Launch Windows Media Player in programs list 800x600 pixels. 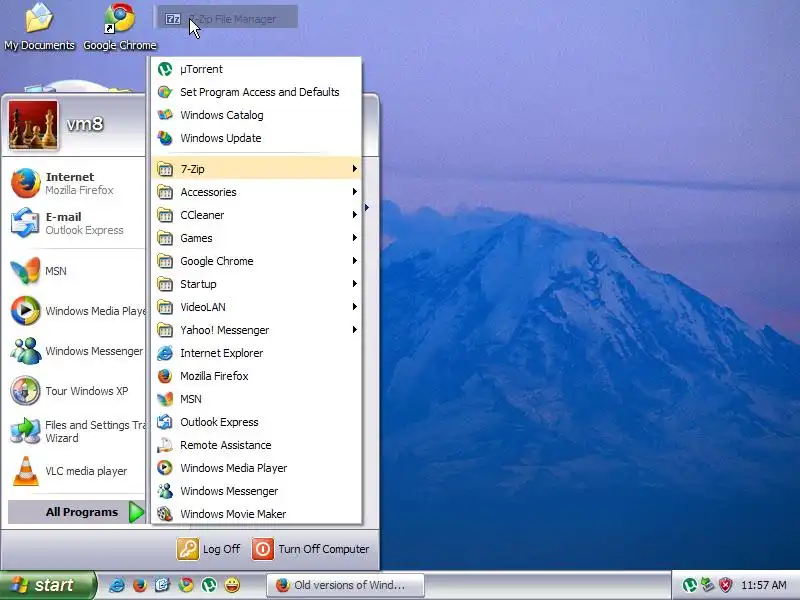257,468
